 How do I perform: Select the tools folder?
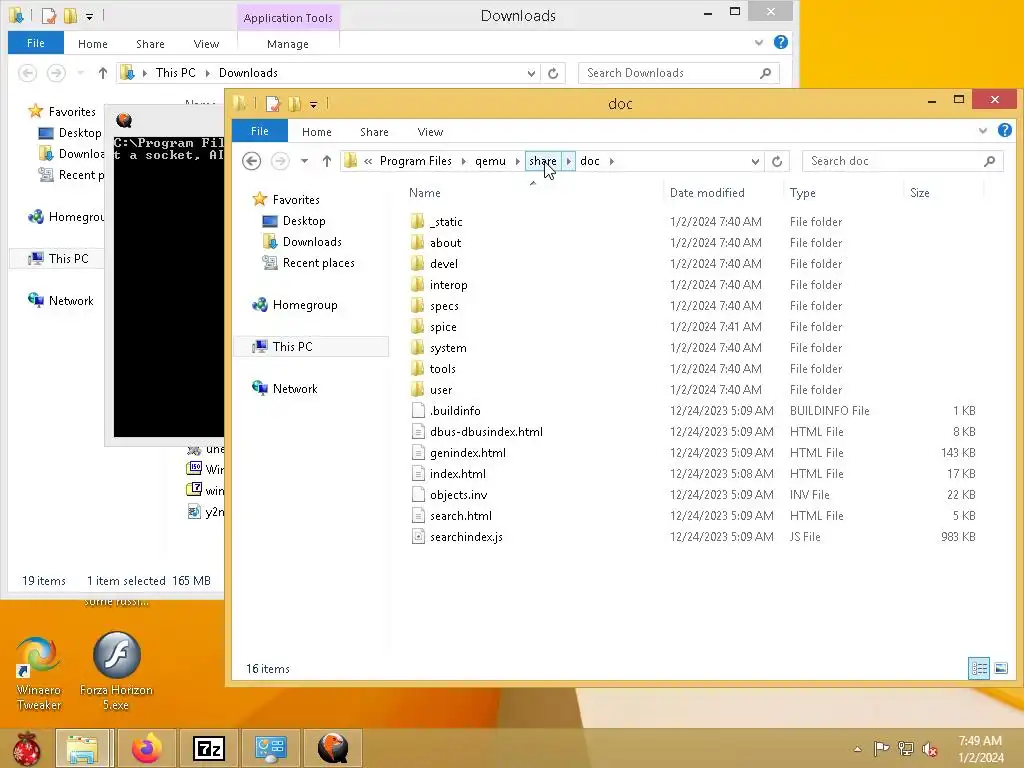click(442, 369)
